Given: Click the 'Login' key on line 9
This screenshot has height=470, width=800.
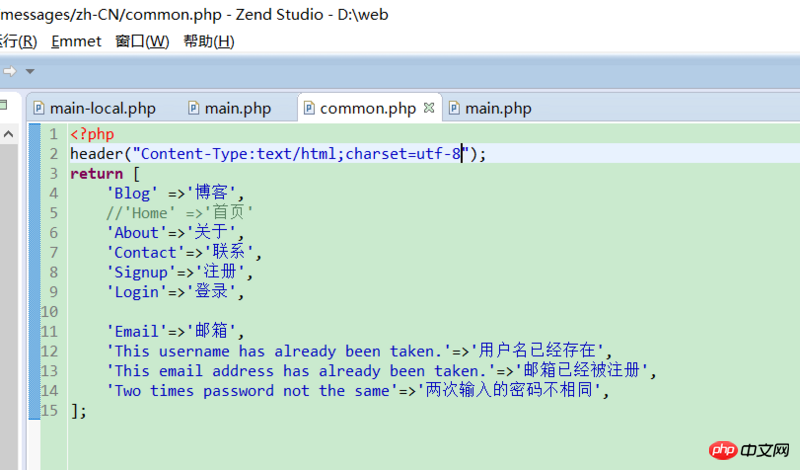Looking at the screenshot, I should 136,292.
